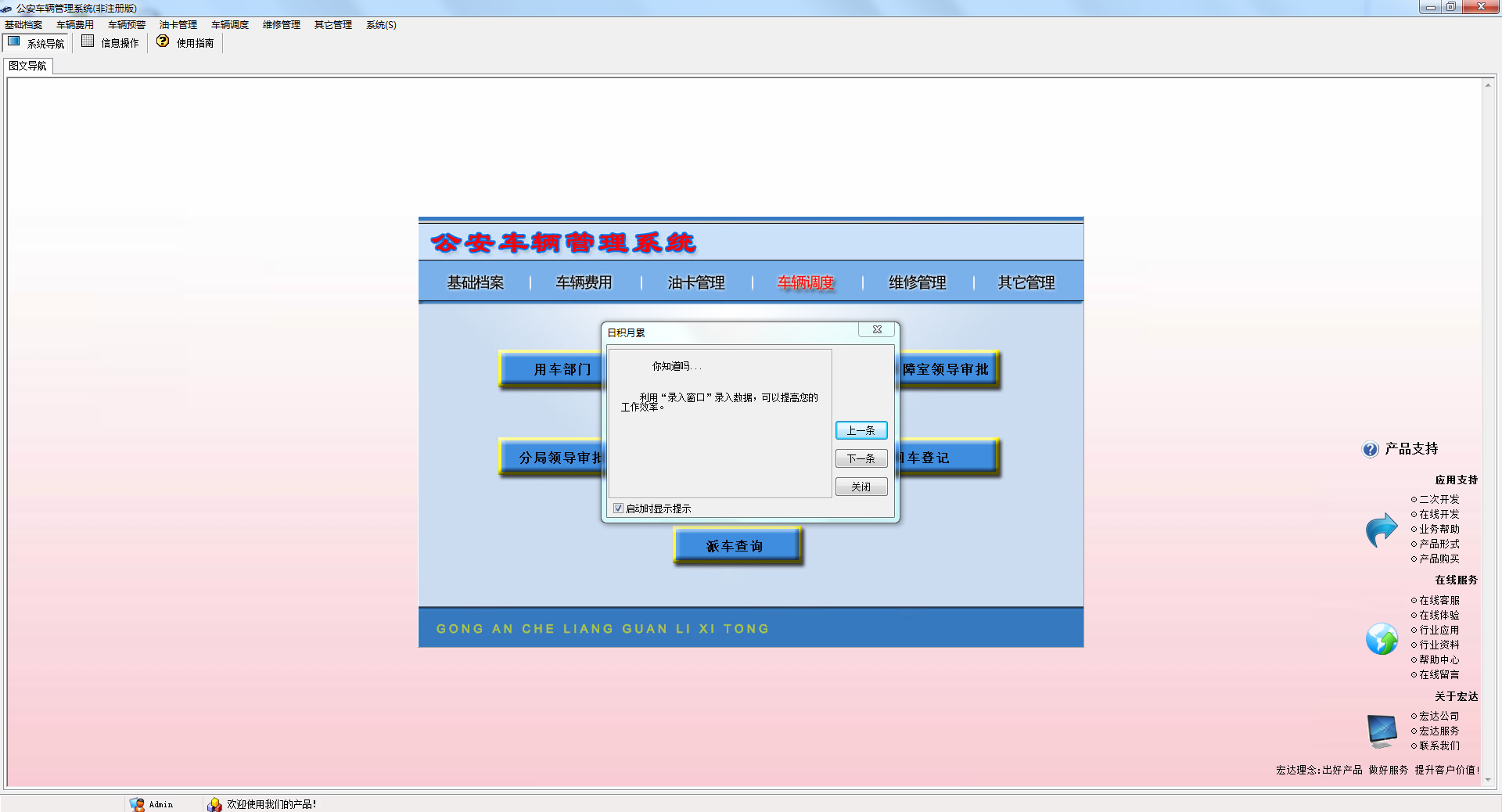Viewport: 1502px width, 812px height.
Task: Click the globe online service icon
Action: [x=1382, y=638]
